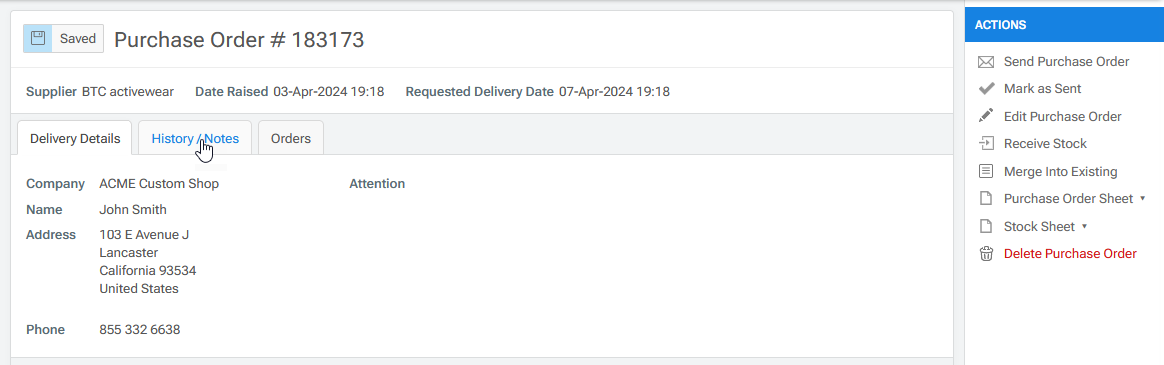Click the trash can icon for deleting order
Image resolution: width=1164 pixels, height=365 pixels.
(986, 254)
